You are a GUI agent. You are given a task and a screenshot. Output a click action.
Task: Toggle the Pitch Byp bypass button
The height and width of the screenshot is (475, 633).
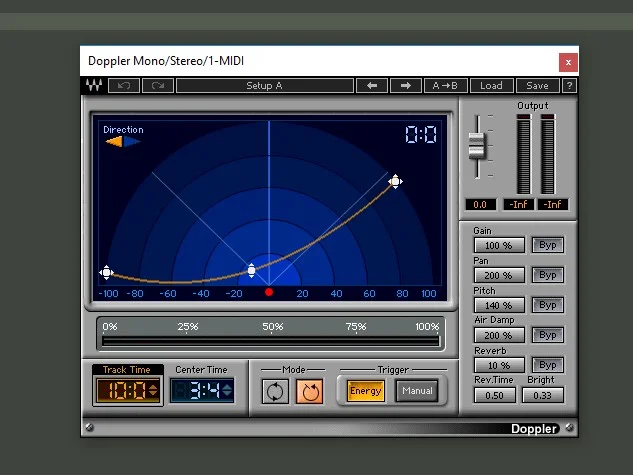[547, 305]
